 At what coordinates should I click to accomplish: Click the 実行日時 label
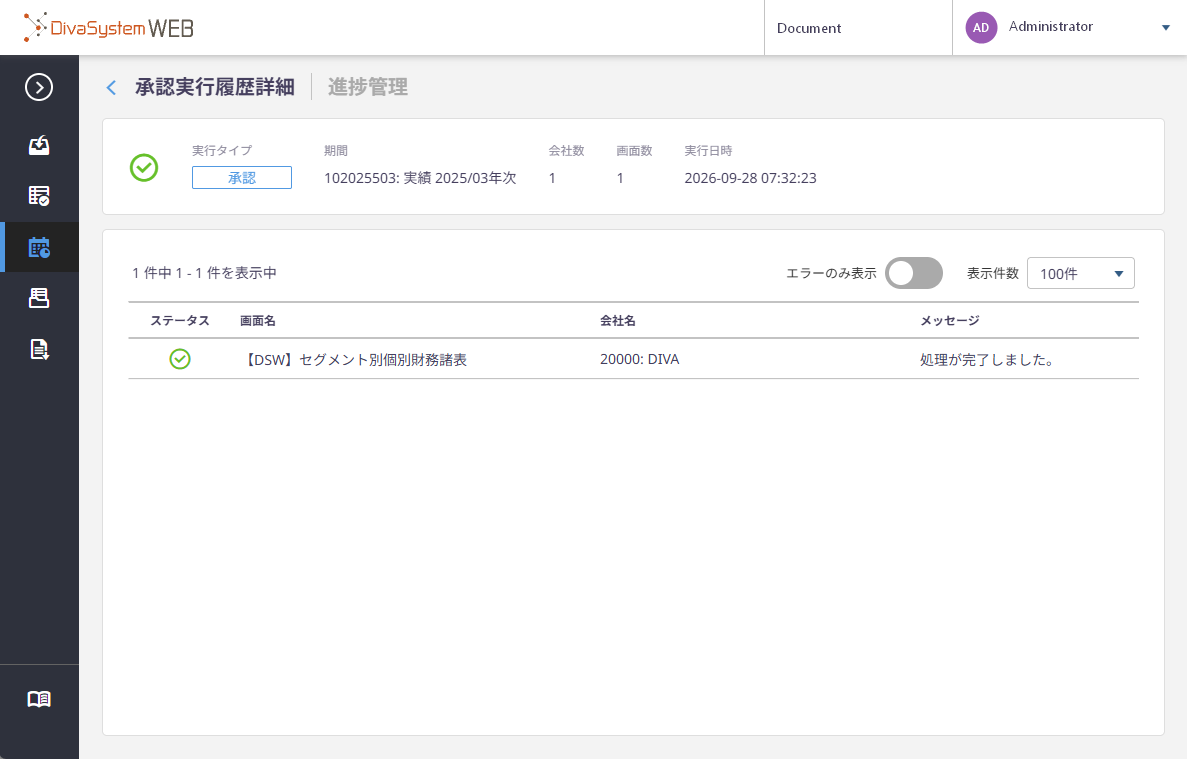click(x=708, y=151)
